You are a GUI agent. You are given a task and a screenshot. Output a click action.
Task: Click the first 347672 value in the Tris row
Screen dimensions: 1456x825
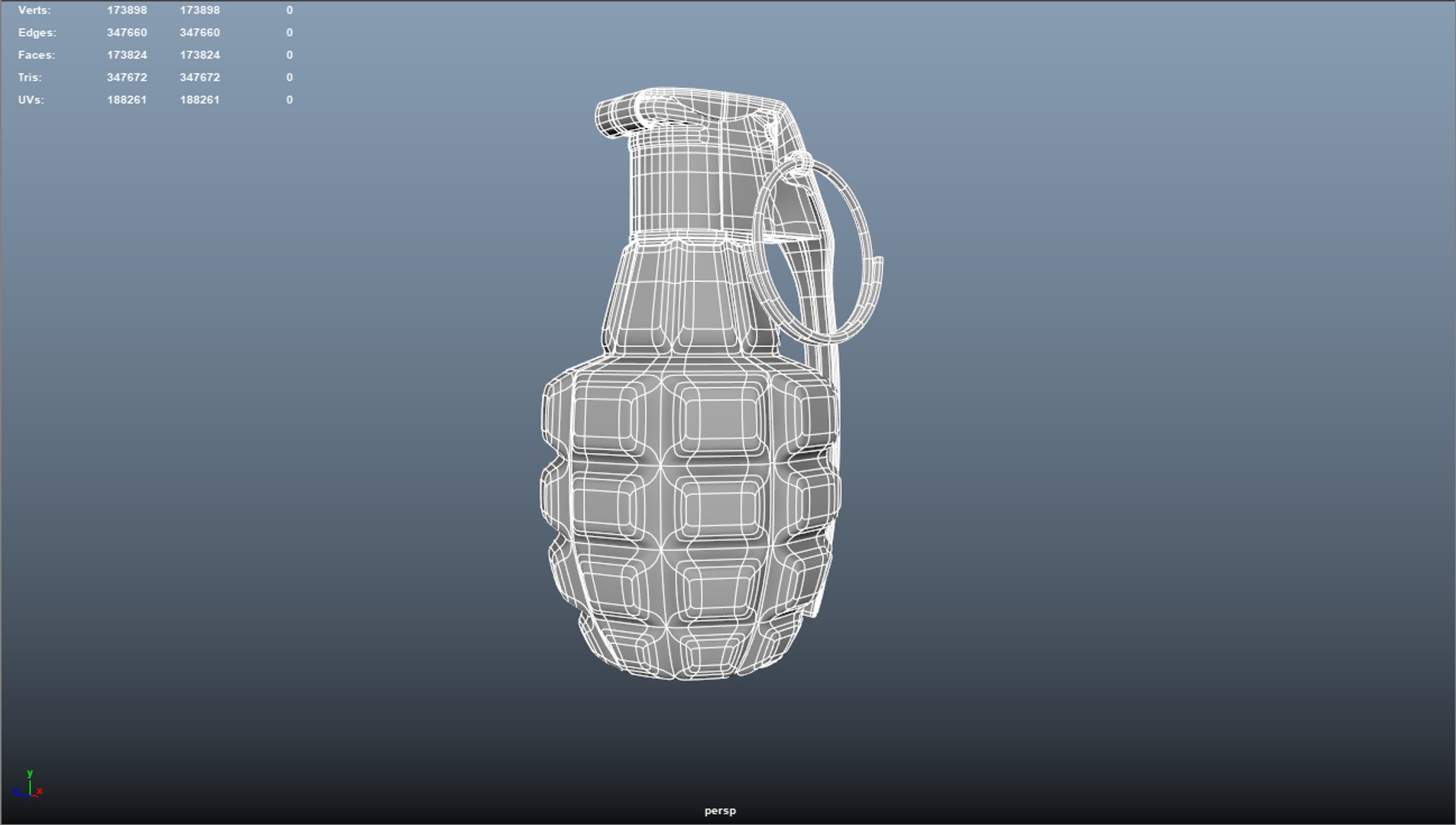[x=127, y=77]
